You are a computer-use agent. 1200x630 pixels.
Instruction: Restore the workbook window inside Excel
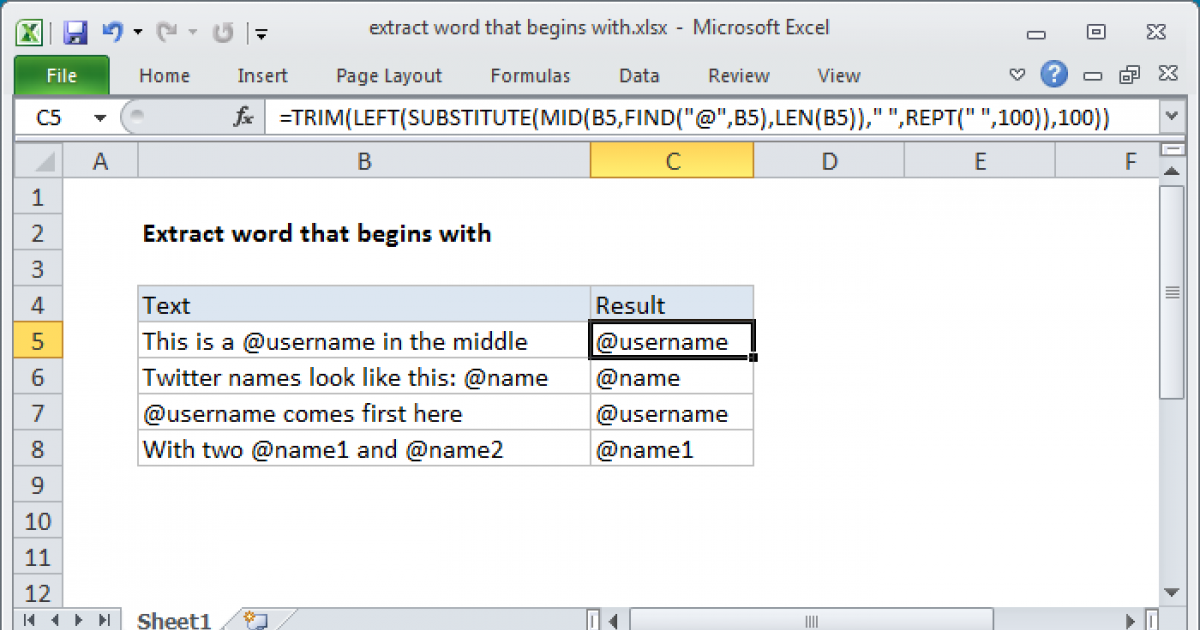[1130, 75]
